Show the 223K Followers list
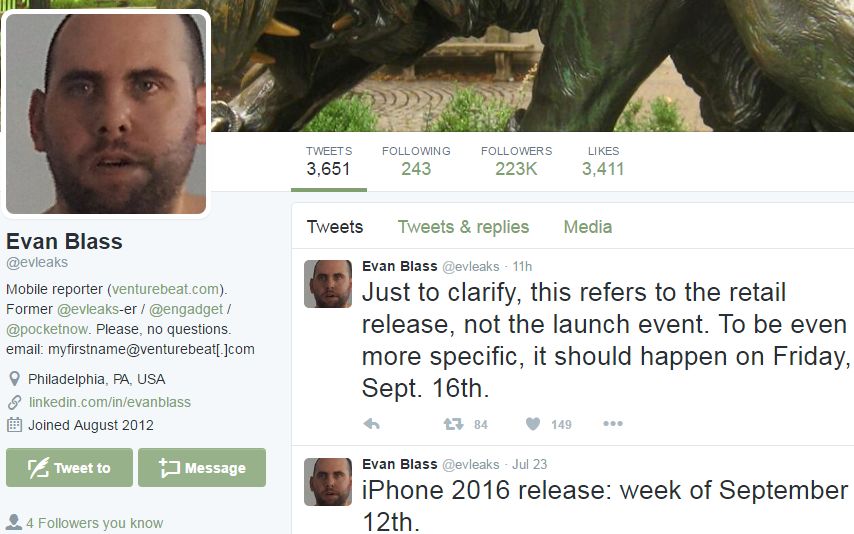 click(x=516, y=162)
